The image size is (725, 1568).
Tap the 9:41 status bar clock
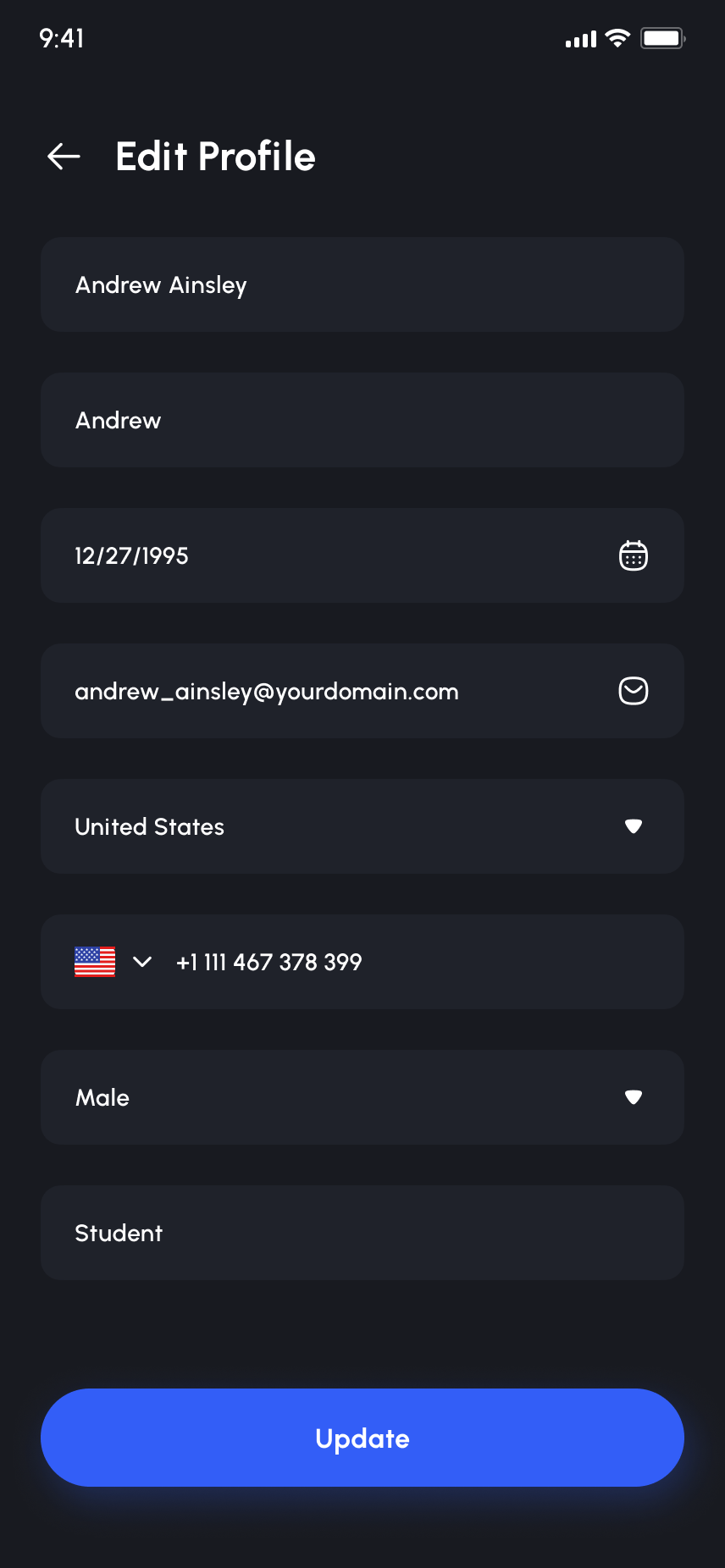(62, 38)
